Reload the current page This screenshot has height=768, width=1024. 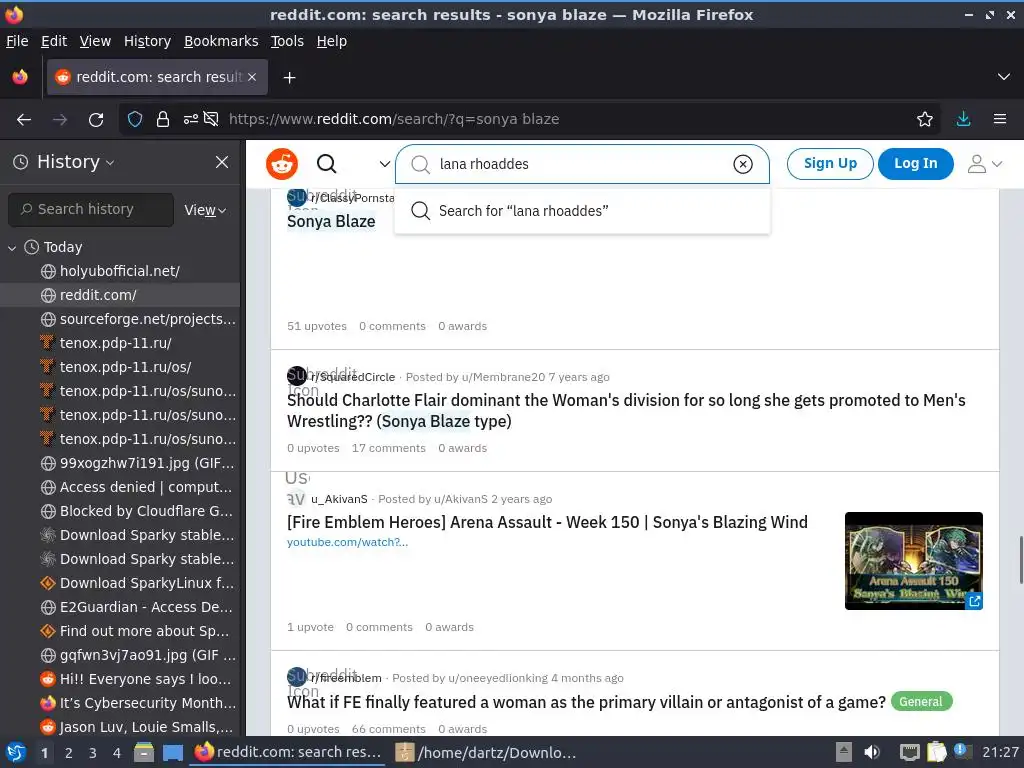point(96,120)
